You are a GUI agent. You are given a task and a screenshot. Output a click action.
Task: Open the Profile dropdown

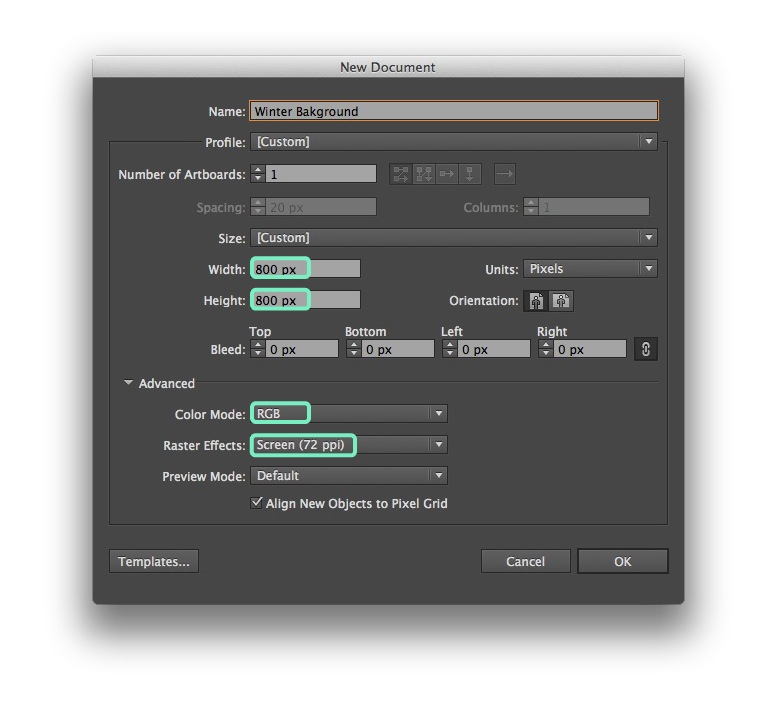coord(454,142)
